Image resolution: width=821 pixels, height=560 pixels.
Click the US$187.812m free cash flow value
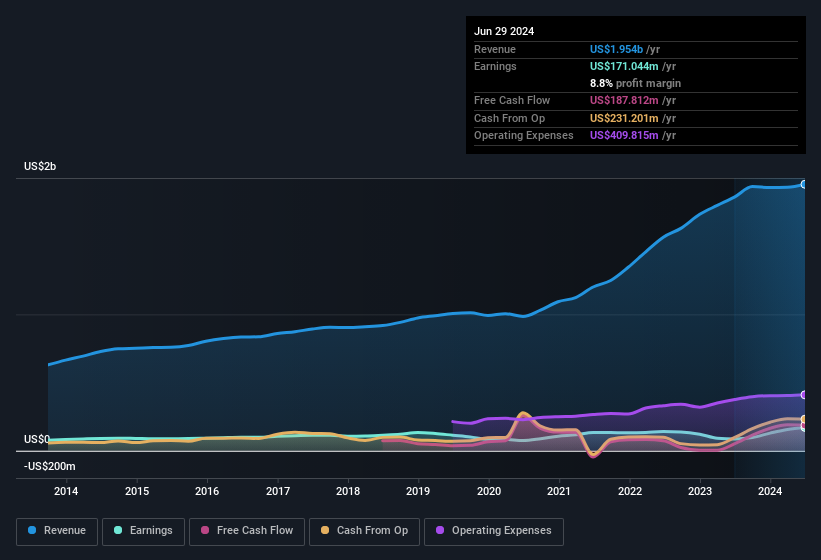click(624, 100)
